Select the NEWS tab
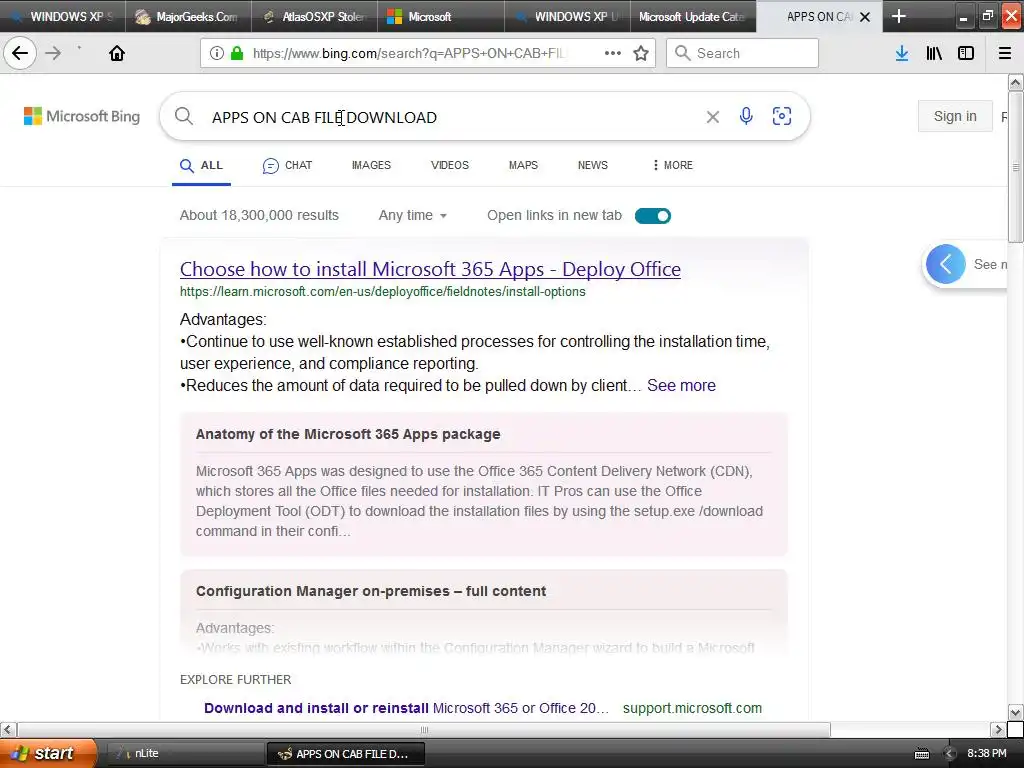Viewport: 1024px width, 768px height. click(x=592, y=165)
